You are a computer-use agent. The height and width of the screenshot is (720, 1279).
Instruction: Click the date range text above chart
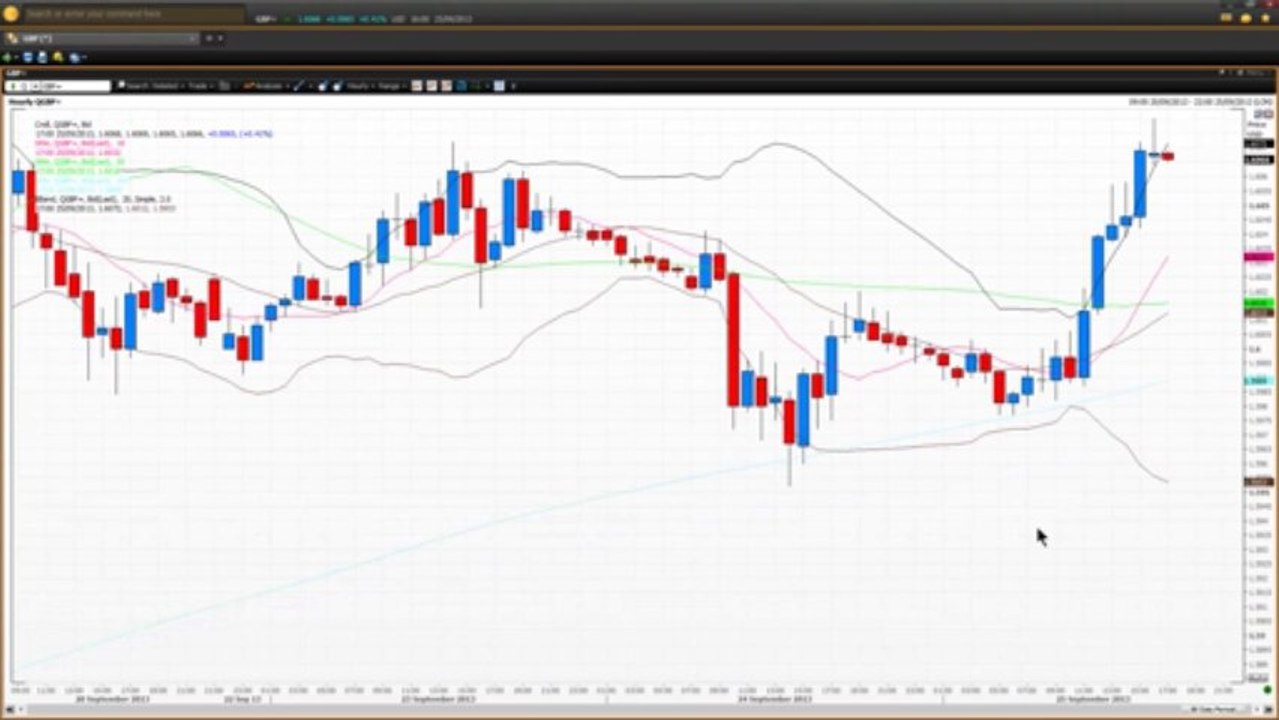[x=1200, y=102]
